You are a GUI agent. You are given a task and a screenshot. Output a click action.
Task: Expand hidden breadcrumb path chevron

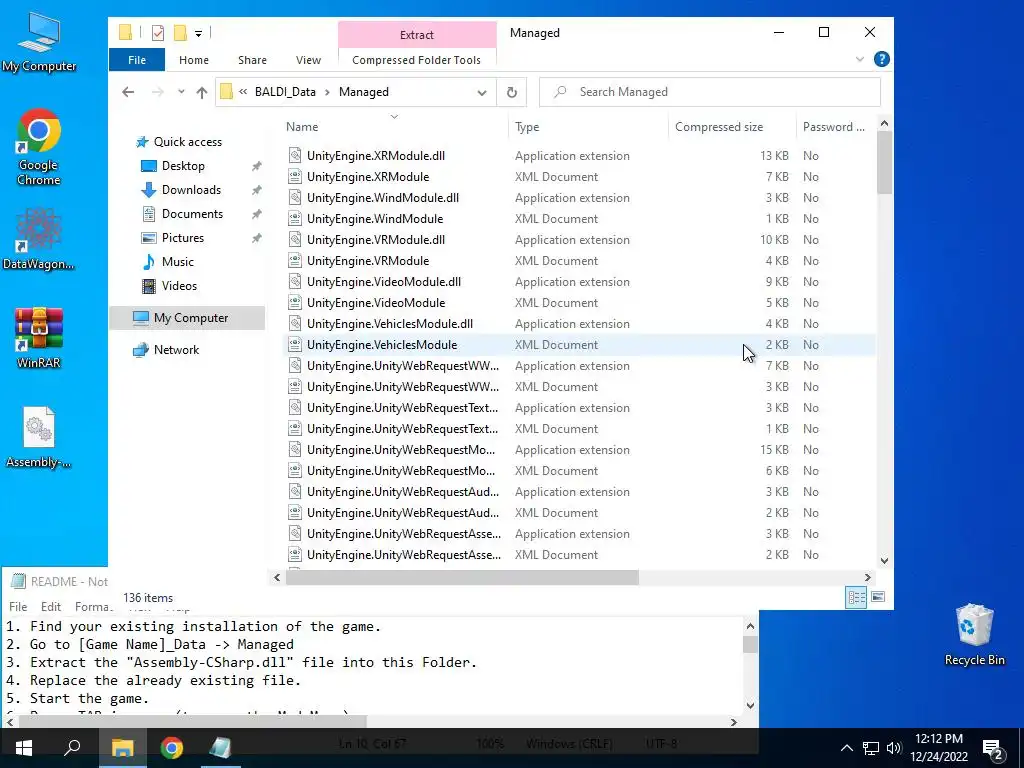pyautogui.click(x=243, y=92)
